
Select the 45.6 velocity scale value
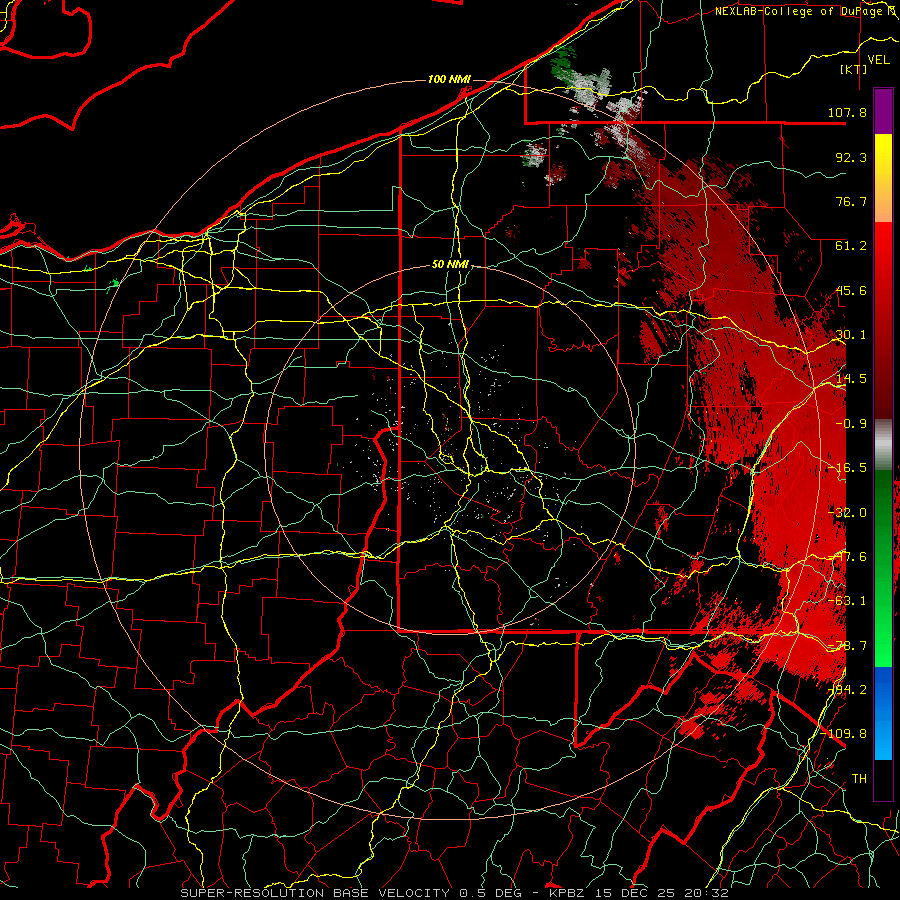[851, 290]
